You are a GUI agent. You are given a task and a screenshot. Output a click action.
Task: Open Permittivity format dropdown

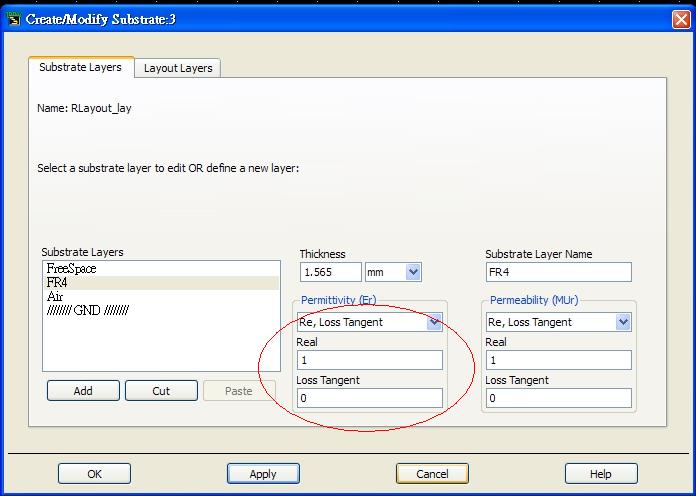point(370,322)
